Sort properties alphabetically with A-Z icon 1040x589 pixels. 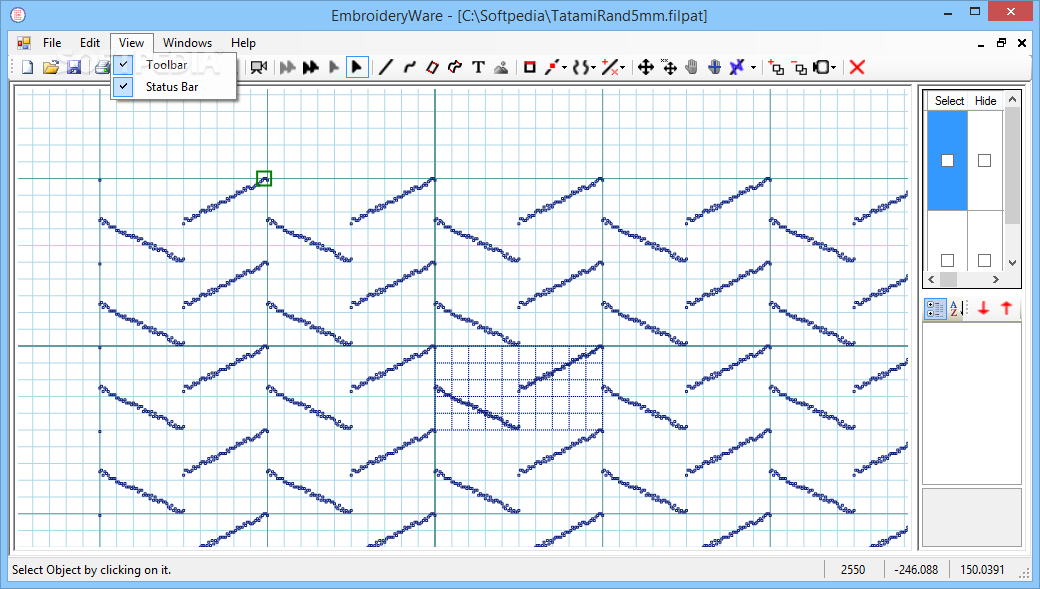click(x=956, y=308)
